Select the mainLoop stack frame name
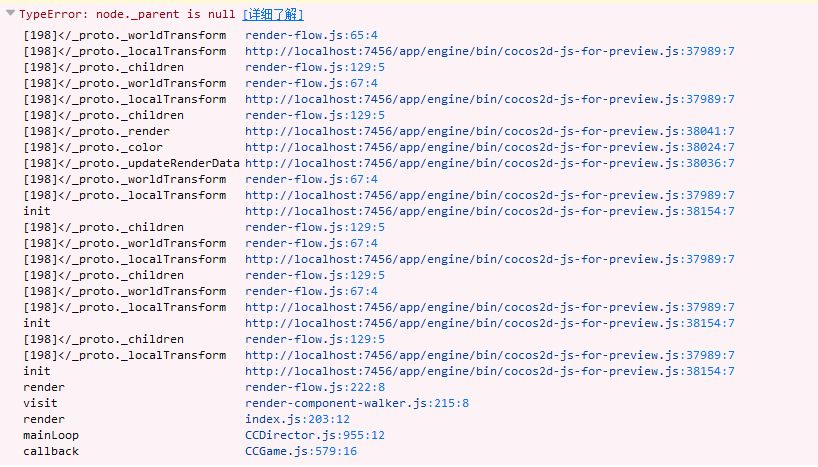The image size is (818, 467). (x=51, y=435)
